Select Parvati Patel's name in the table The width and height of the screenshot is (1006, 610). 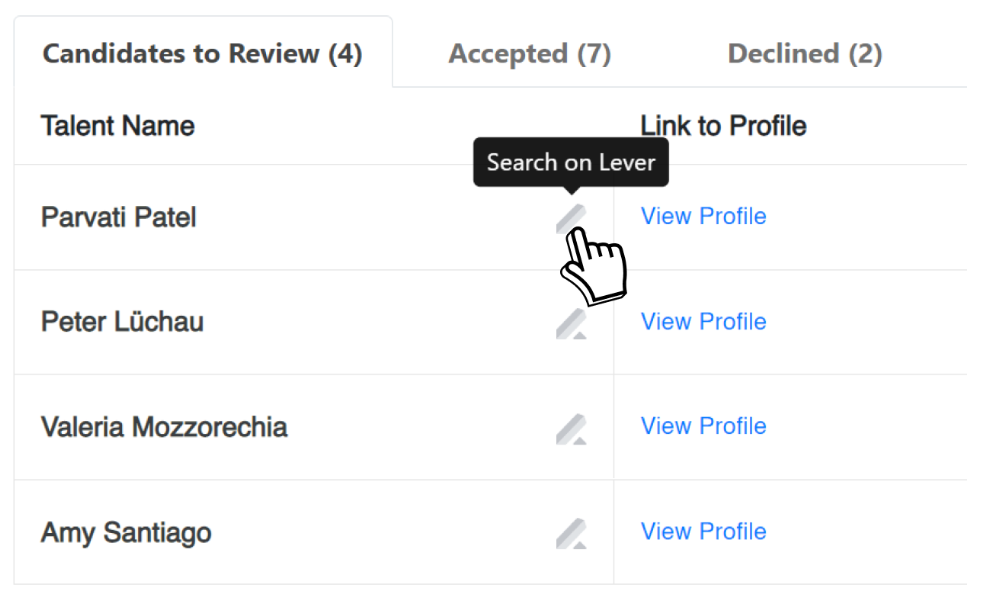pyautogui.click(x=118, y=217)
